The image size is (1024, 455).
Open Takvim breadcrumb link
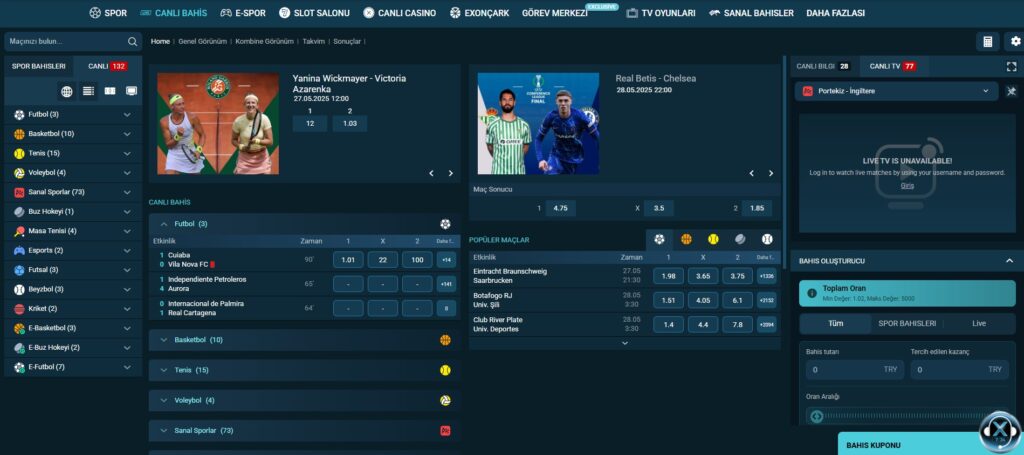tap(313, 41)
